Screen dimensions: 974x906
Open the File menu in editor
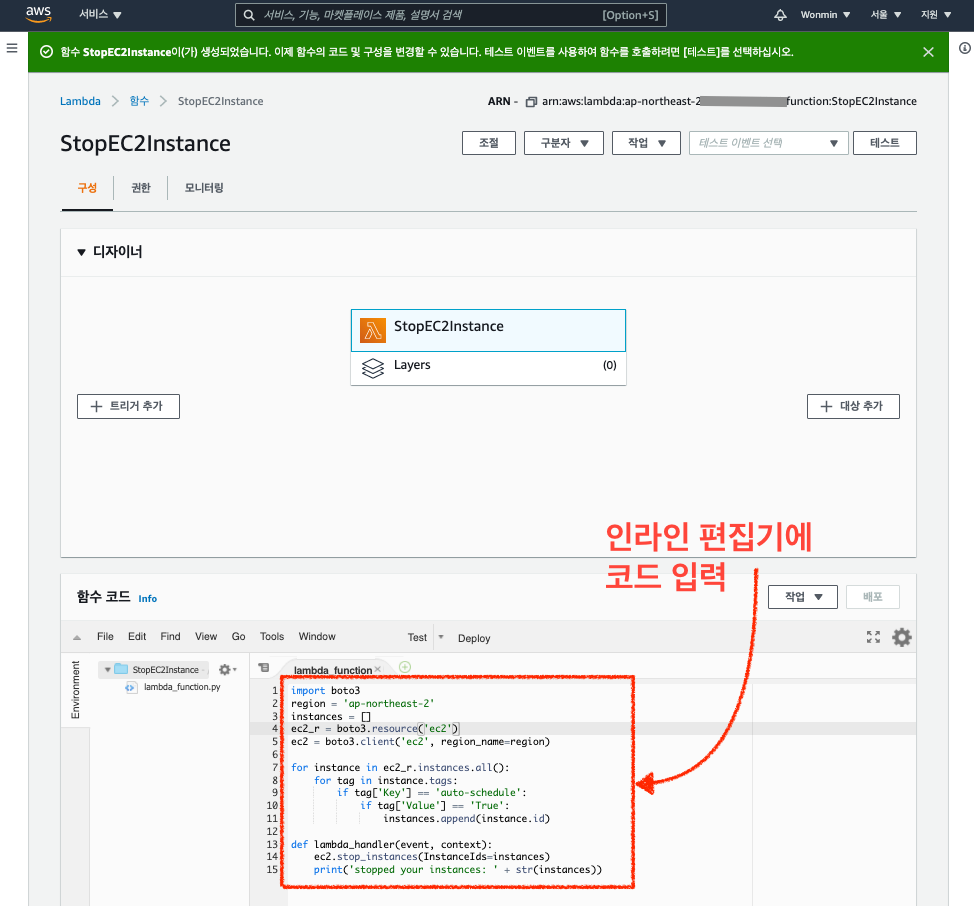[105, 636]
